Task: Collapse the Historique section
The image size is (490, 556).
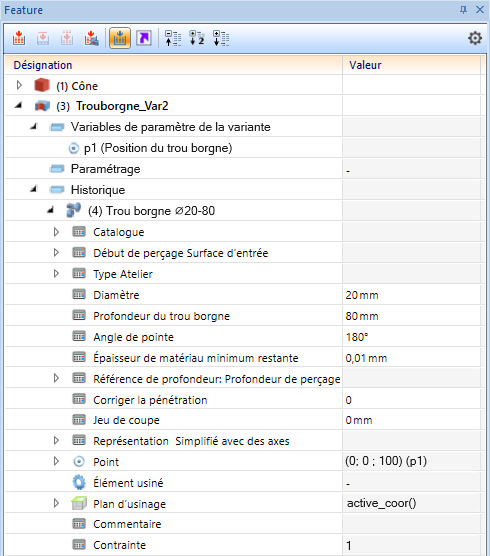Action: pos(34,189)
